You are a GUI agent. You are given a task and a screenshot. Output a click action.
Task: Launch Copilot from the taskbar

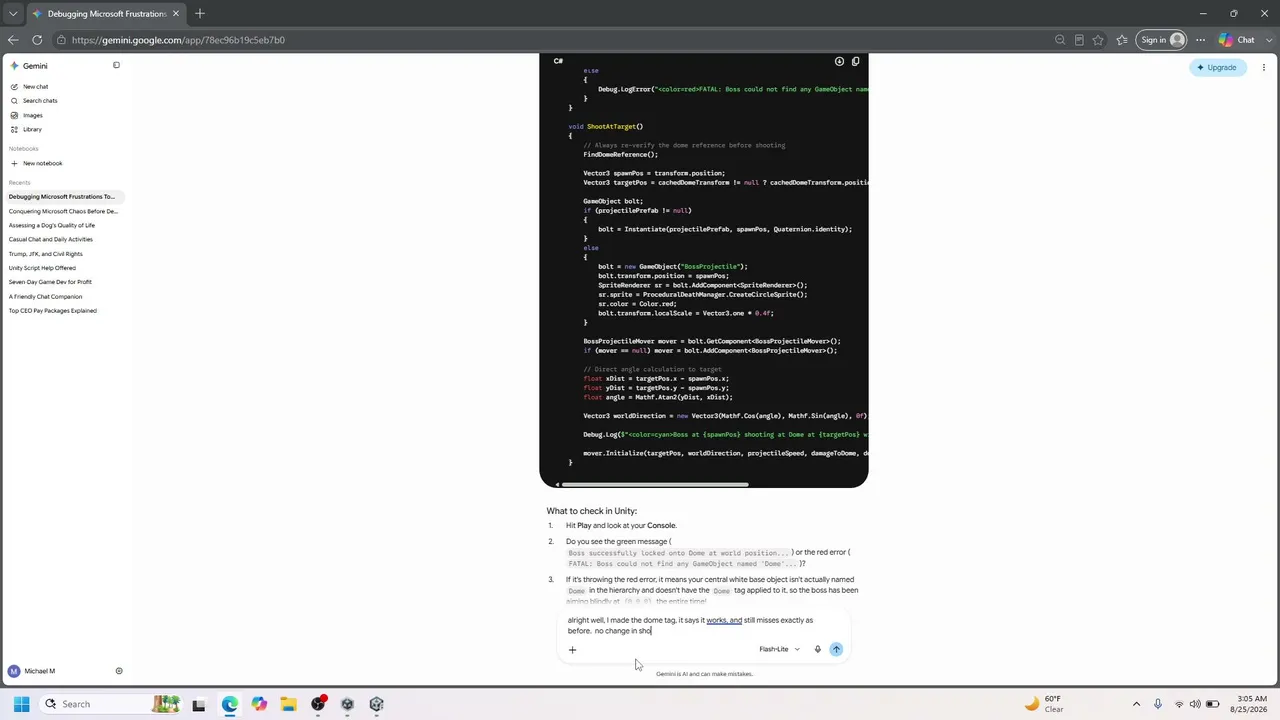(x=259, y=704)
